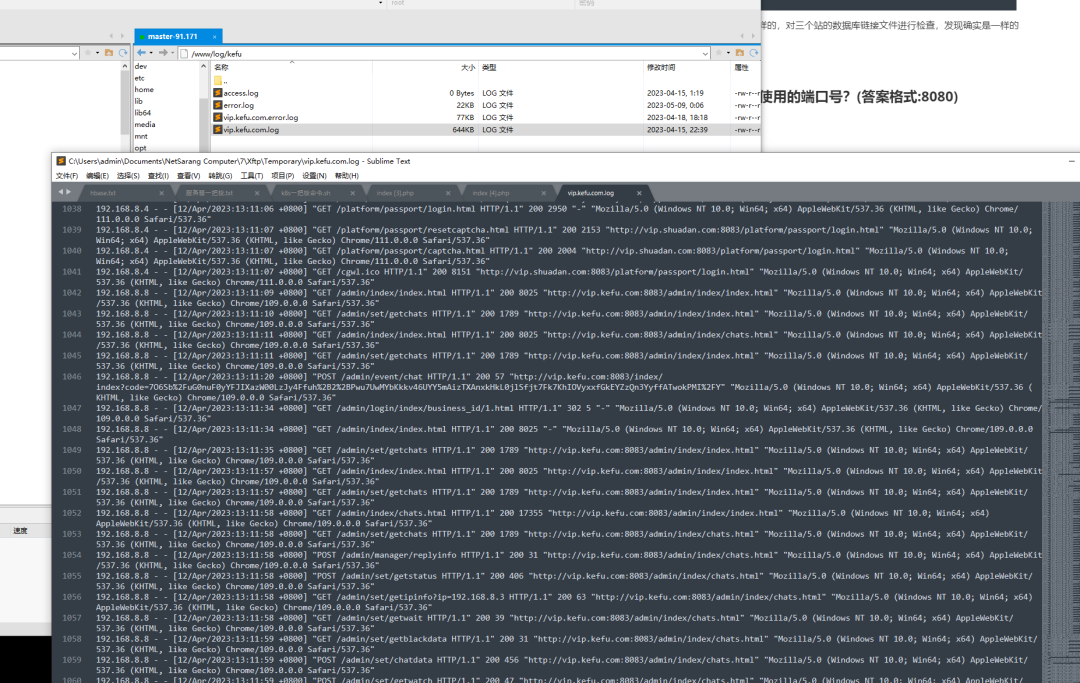The image size is (1080, 683).
Task: Open the 查看(V) menu in Sublime Text
Action: tap(189, 176)
